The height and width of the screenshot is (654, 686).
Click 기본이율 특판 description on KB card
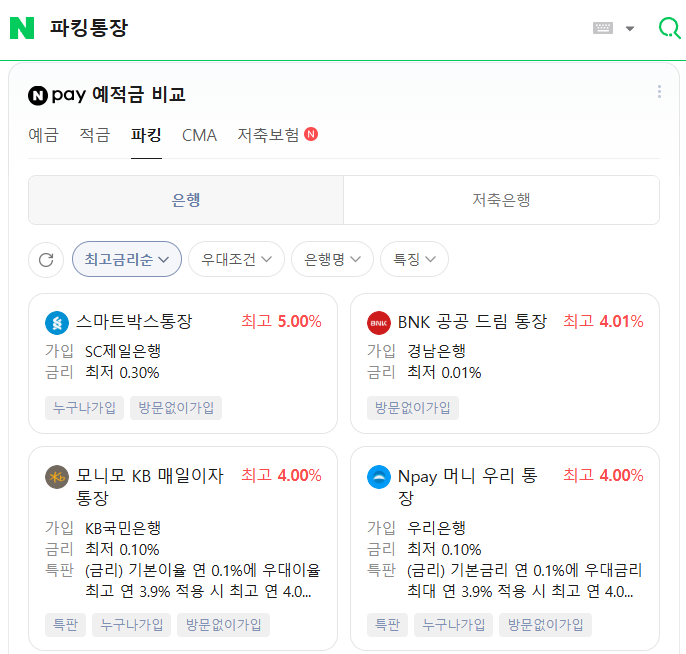point(203,581)
